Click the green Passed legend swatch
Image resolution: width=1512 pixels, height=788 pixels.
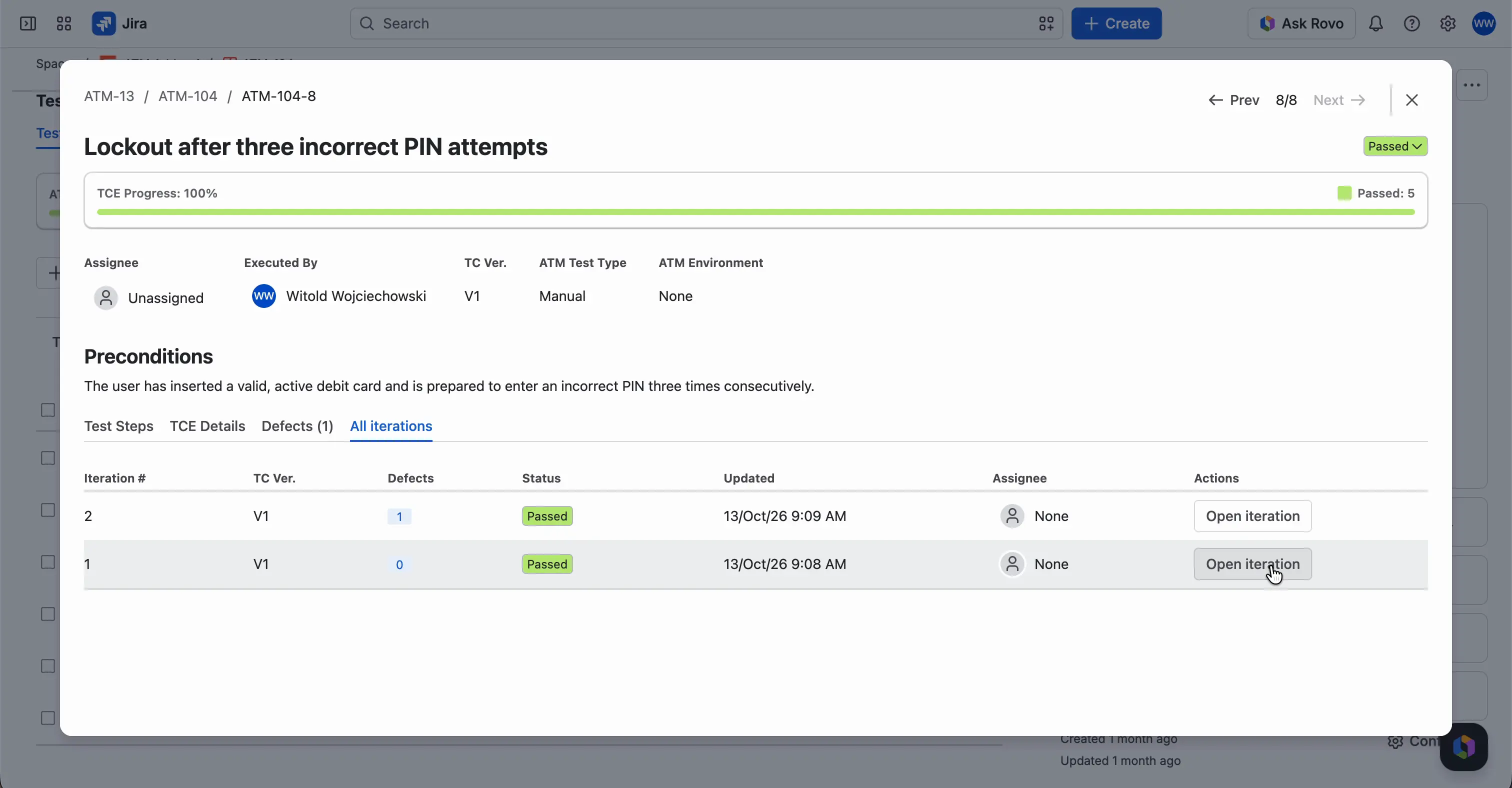coord(1344,193)
